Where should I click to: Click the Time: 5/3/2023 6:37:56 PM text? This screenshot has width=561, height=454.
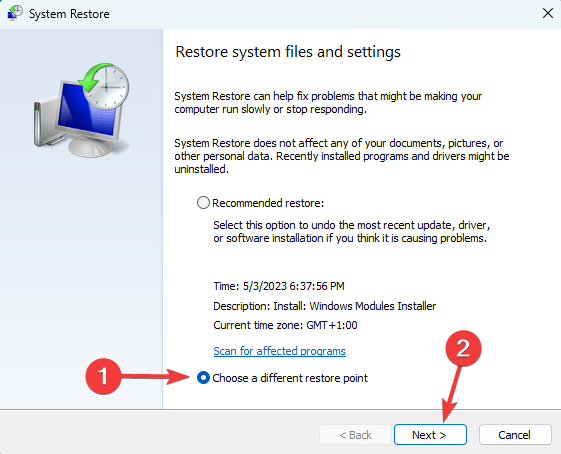point(279,286)
